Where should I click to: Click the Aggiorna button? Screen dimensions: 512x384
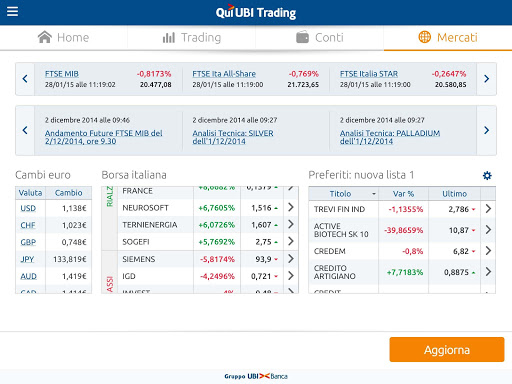tap(447, 350)
